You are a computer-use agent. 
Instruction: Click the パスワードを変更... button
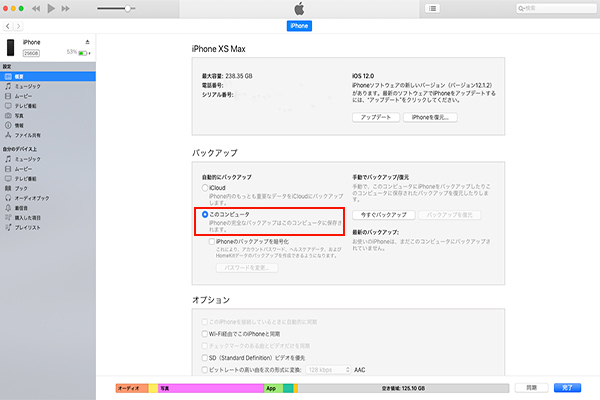pyautogui.click(x=247, y=268)
